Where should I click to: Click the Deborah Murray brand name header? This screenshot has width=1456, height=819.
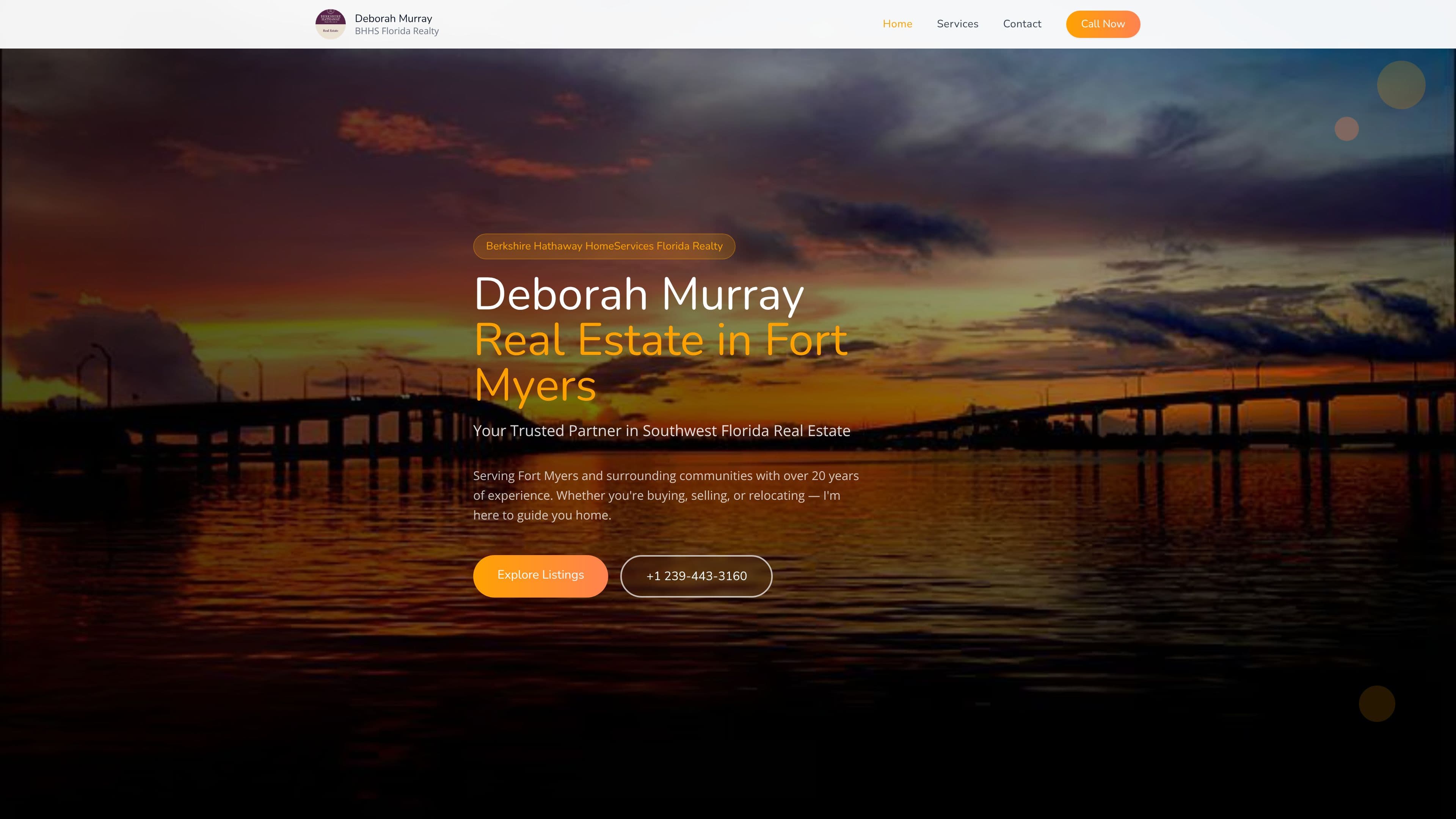pos(394,18)
